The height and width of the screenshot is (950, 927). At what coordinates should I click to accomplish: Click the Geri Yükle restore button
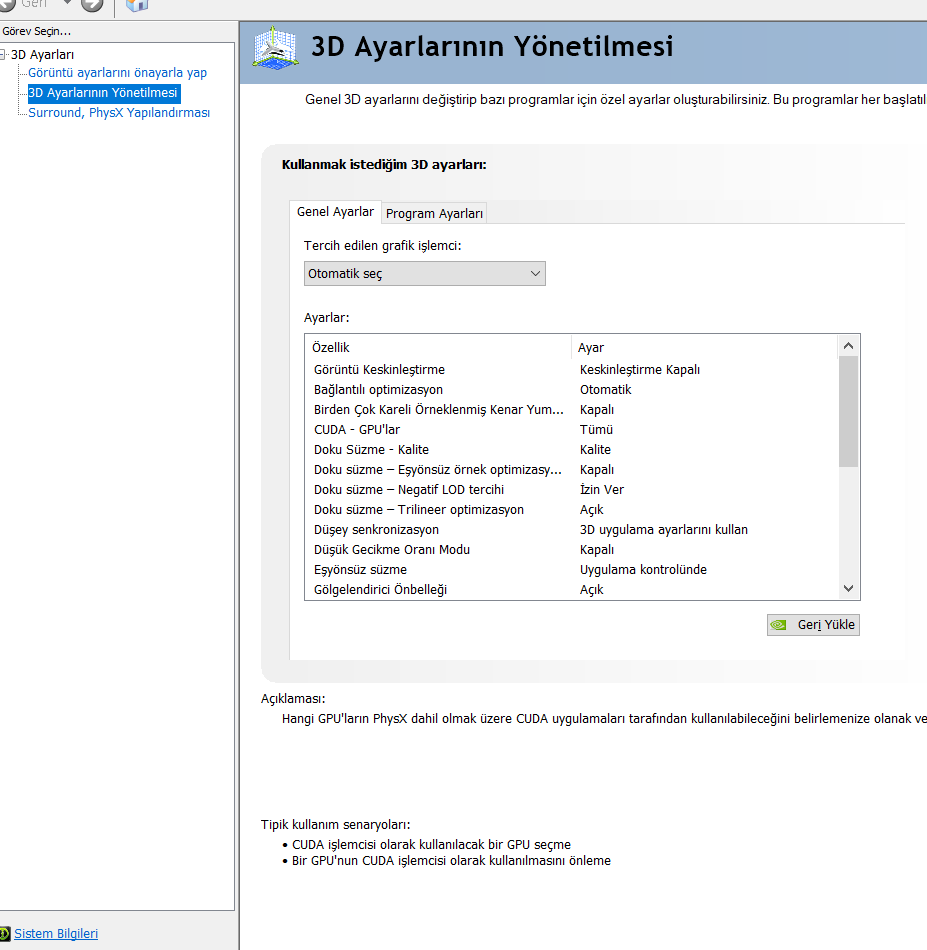pos(813,625)
